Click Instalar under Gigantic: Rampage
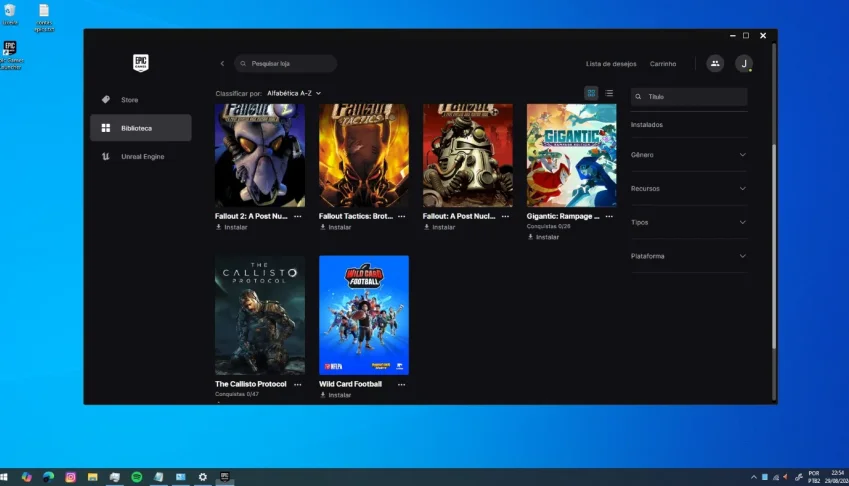Image resolution: width=849 pixels, height=486 pixels. coord(543,237)
